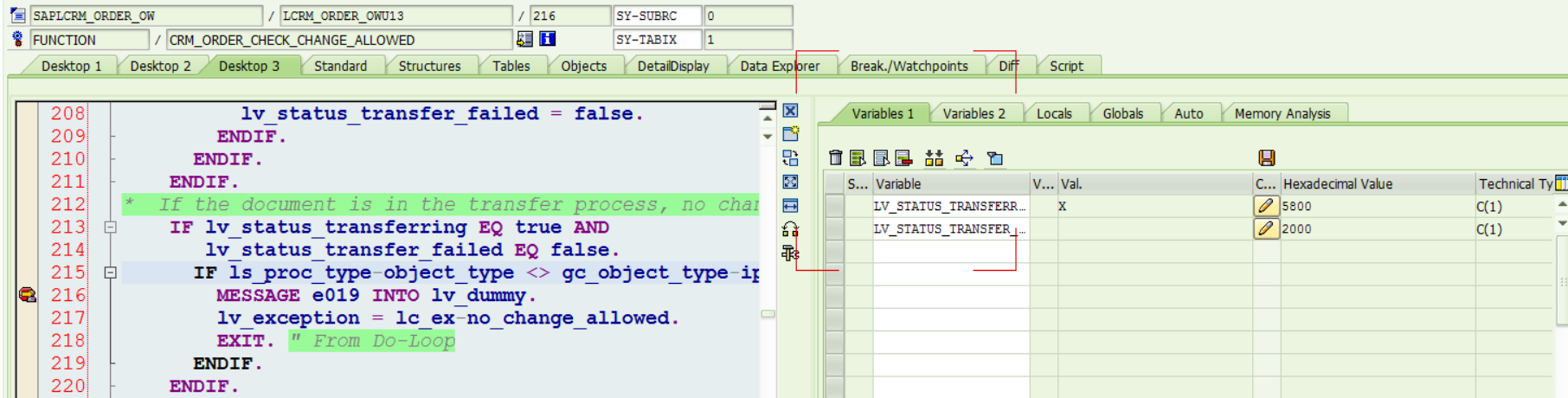Click the SAPLCRM_ORDER_OW program field
Viewport: 1568px width, 398px height.
(x=146, y=16)
